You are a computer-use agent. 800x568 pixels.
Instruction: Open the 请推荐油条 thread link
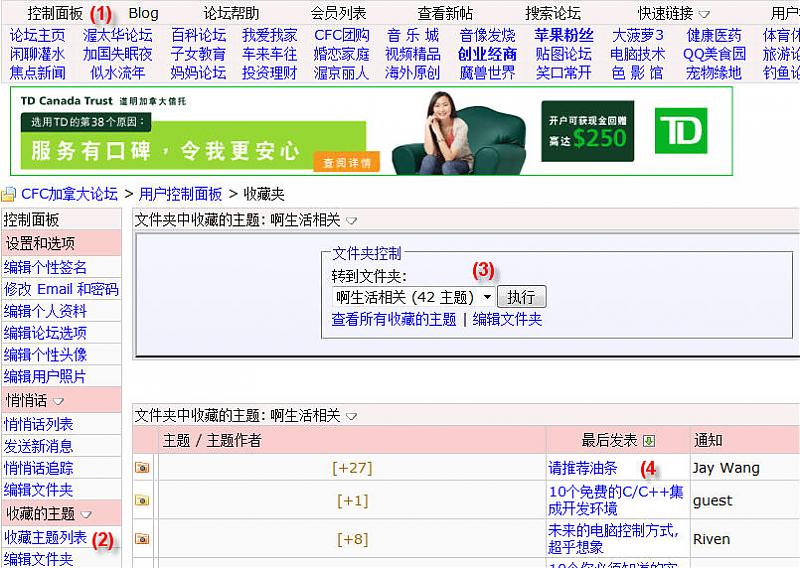583,468
